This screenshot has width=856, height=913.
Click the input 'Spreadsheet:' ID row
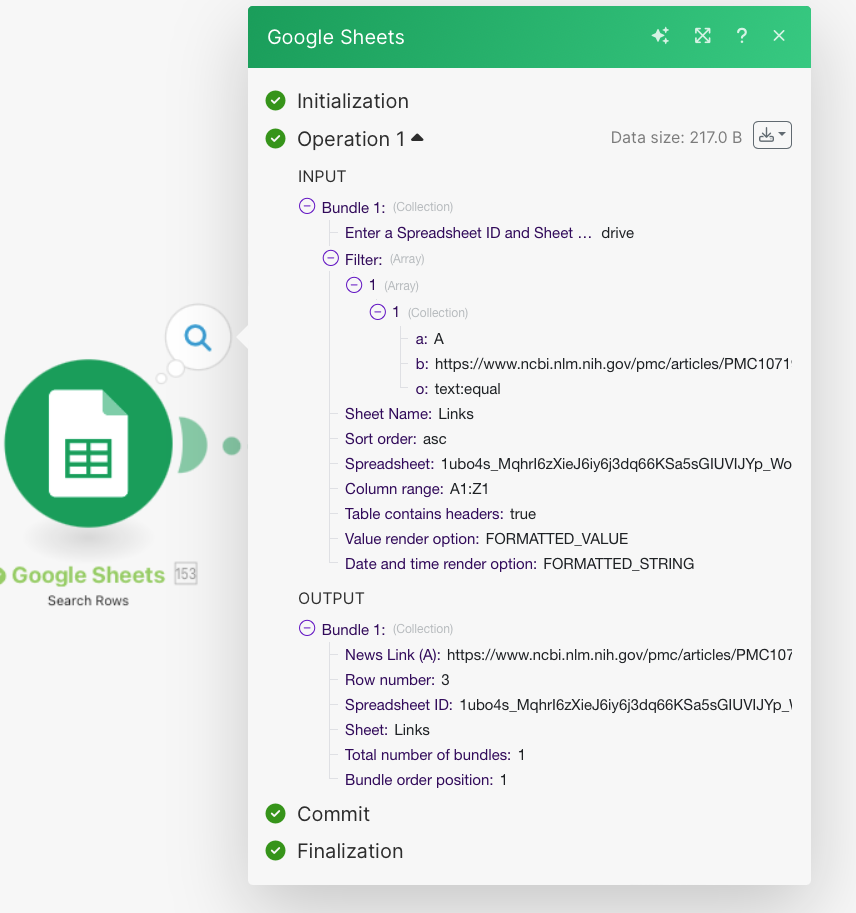(568, 463)
